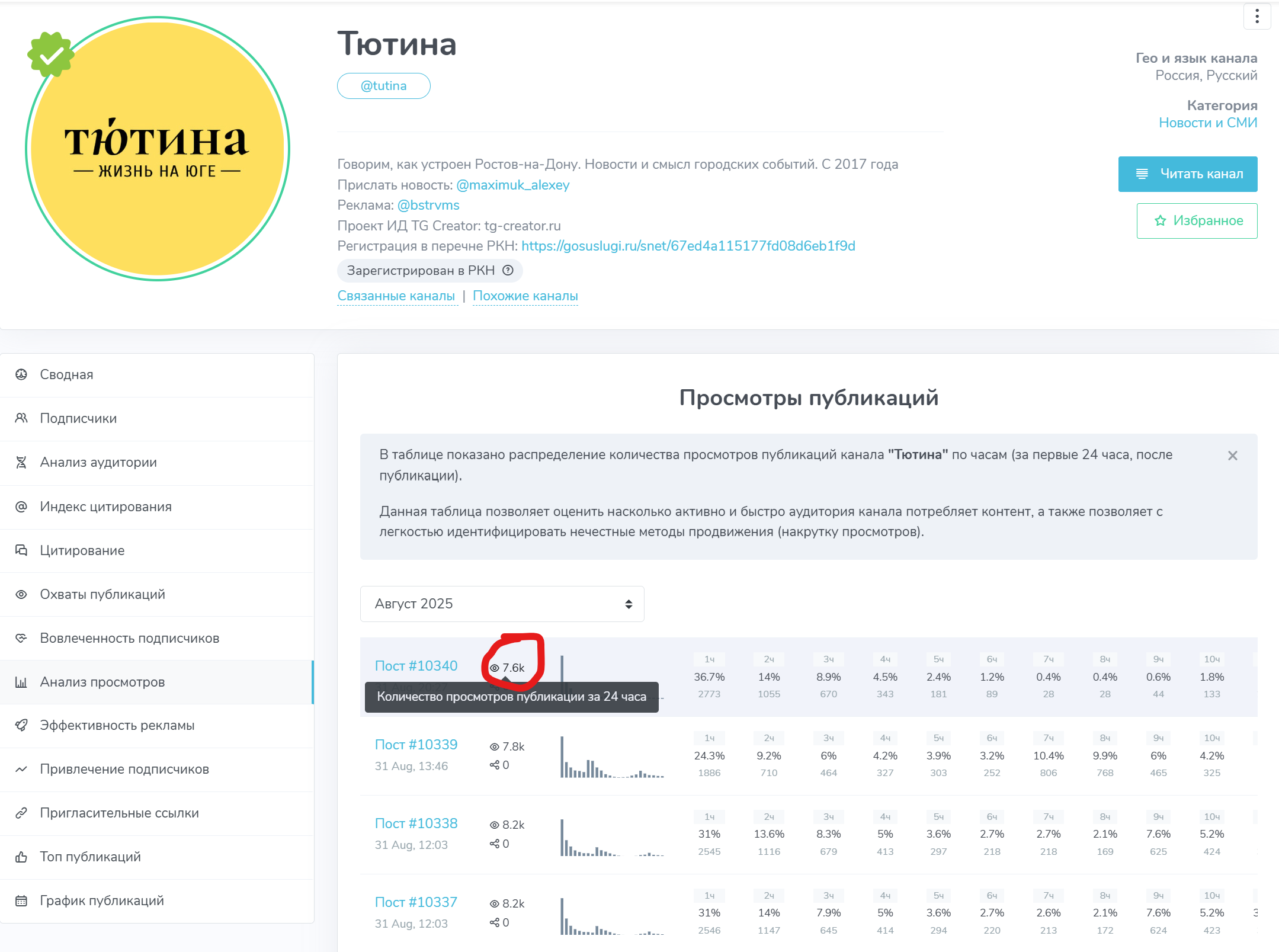The width and height of the screenshot is (1279, 952).
Task: Open the Сводная section in sidebar
Action: pyautogui.click(x=66, y=374)
